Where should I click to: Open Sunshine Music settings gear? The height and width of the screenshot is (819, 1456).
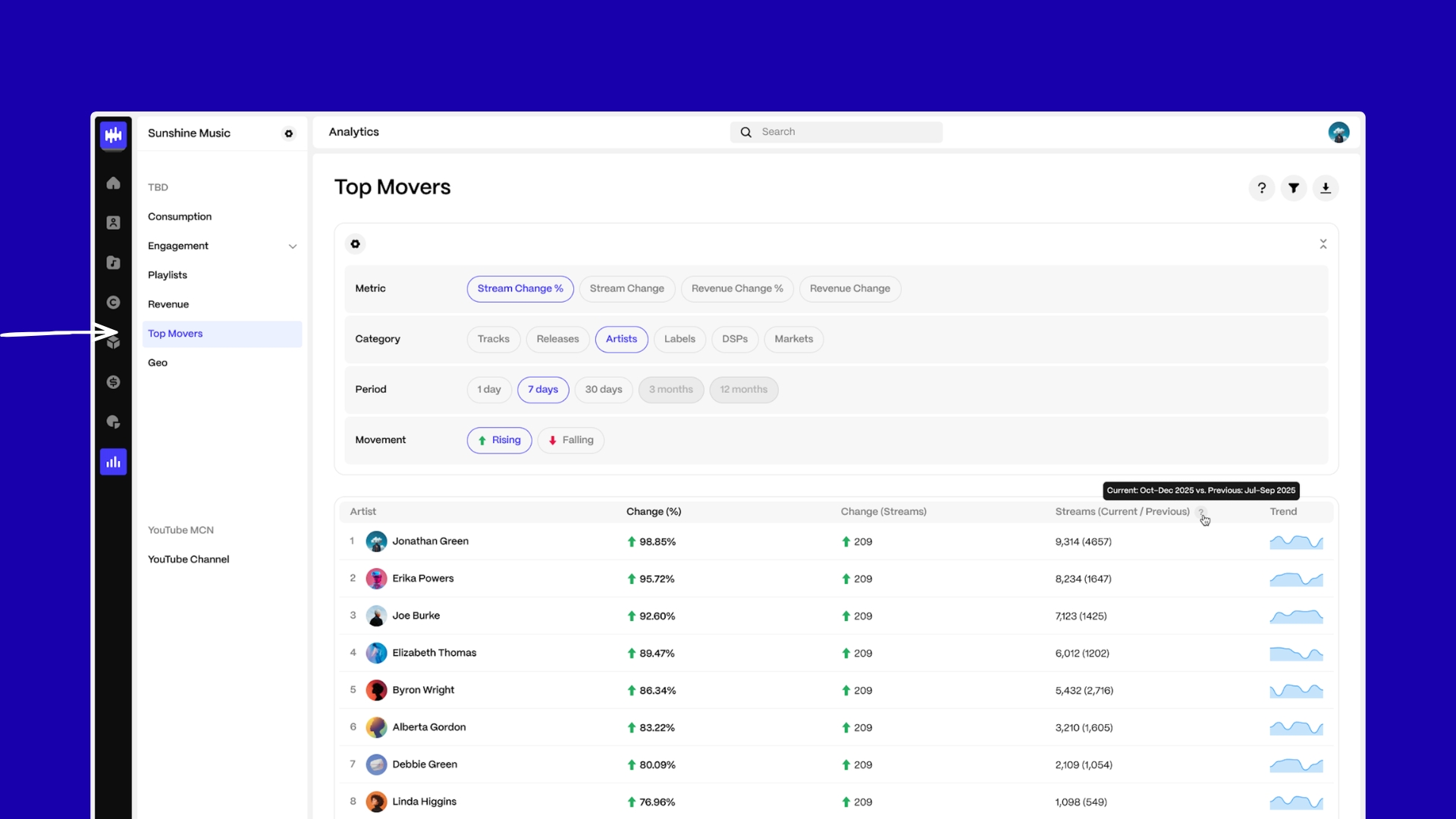coord(289,133)
